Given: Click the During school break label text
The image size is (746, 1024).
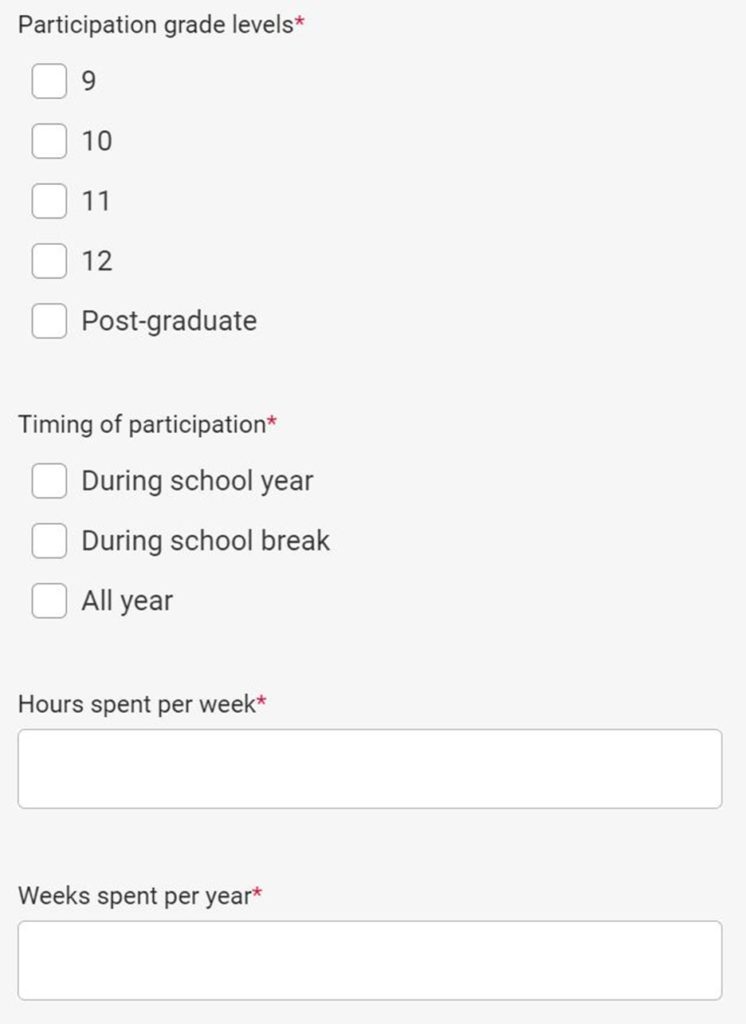Looking at the screenshot, I should 205,541.
